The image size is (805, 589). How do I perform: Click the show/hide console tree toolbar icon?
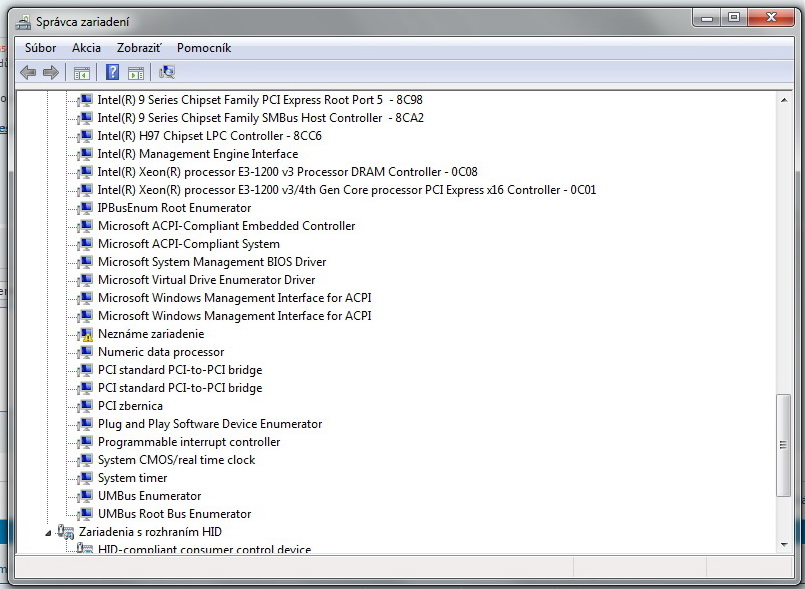(82, 73)
